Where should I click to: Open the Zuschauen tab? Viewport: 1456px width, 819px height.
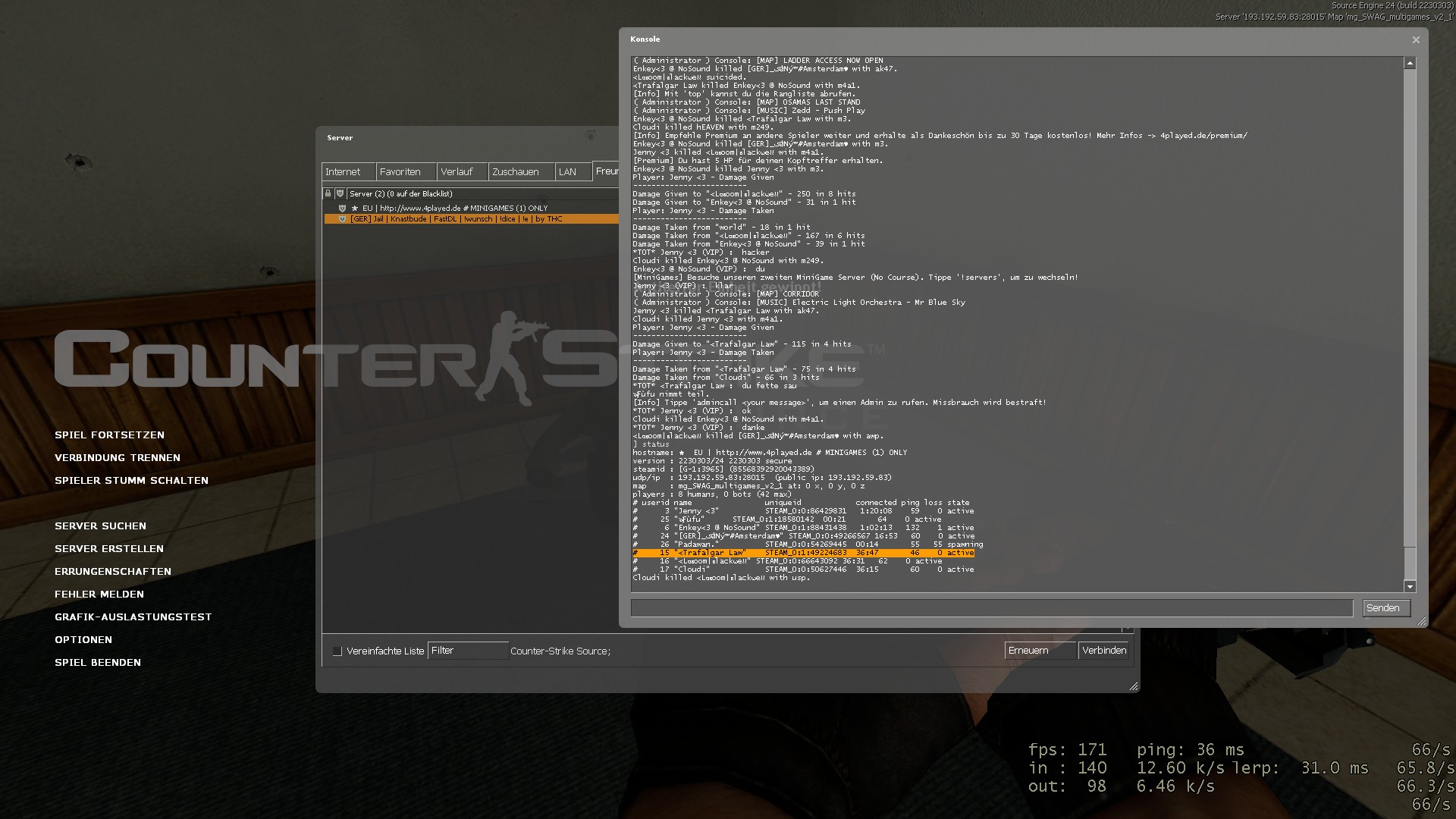click(521, 171)
